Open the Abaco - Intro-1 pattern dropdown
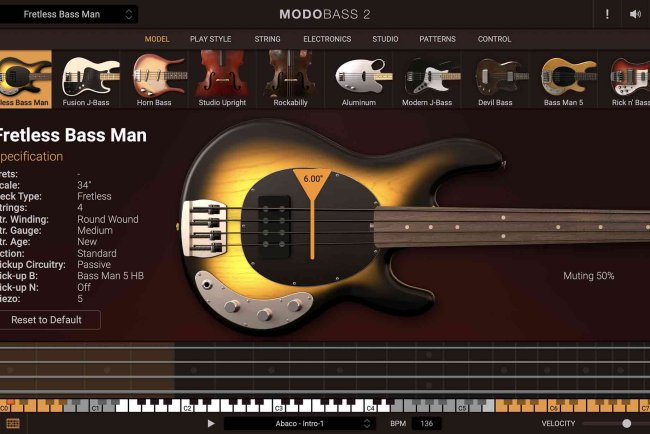 pos(300,423)
